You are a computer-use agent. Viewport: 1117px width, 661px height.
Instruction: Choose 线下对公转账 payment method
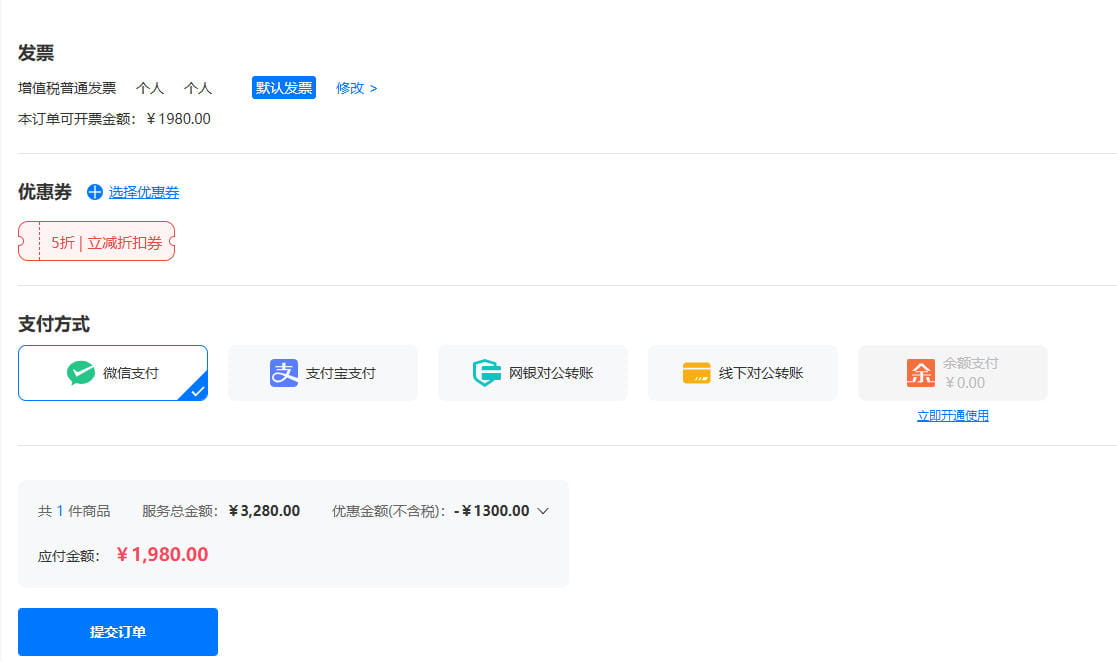click(742, 373)
